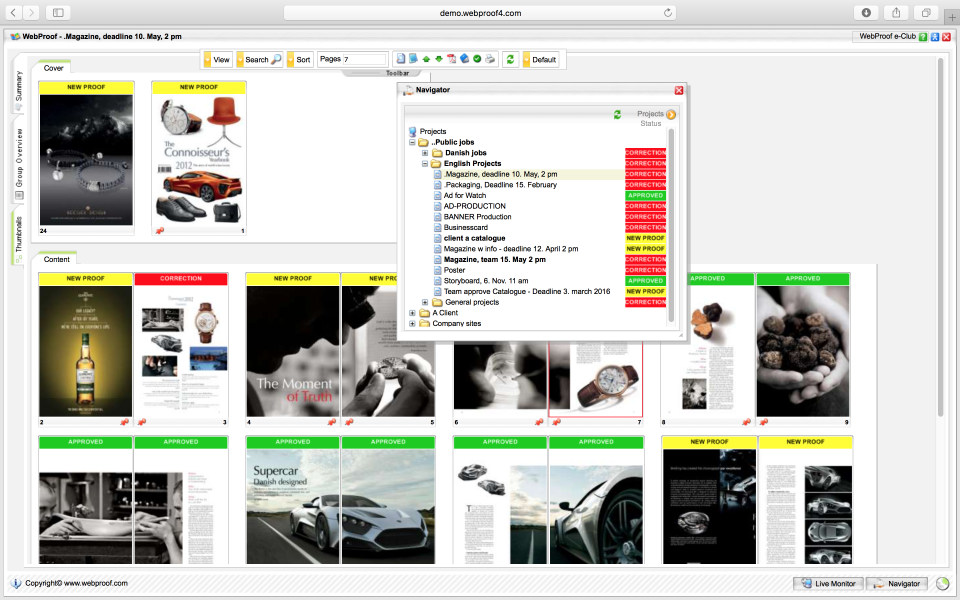This screenshot has height=600, width=960.
Task: Show Safari sidebar
Action: pyautogui.click(x=58, y=12)
